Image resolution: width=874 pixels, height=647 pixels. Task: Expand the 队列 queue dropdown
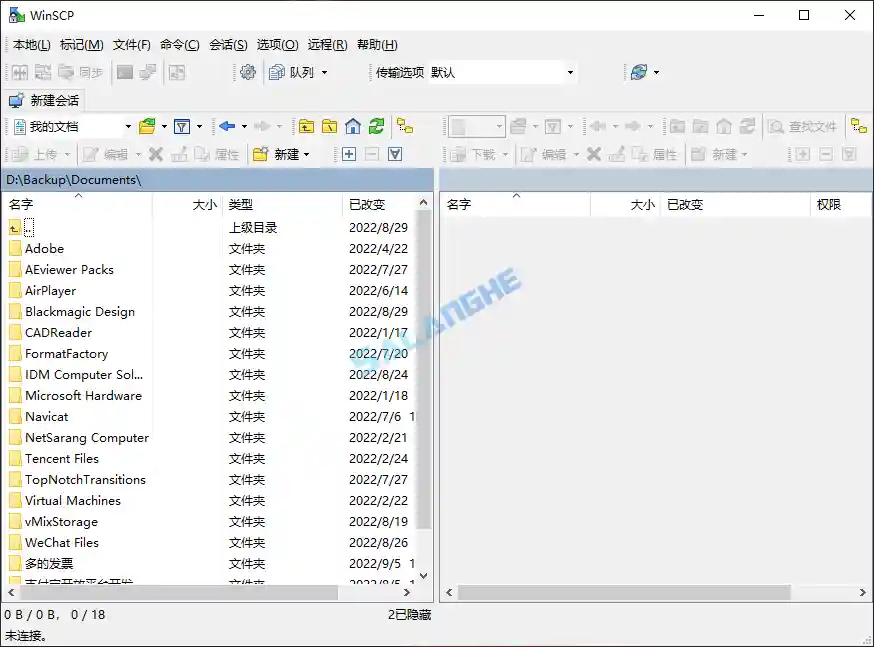322,73
